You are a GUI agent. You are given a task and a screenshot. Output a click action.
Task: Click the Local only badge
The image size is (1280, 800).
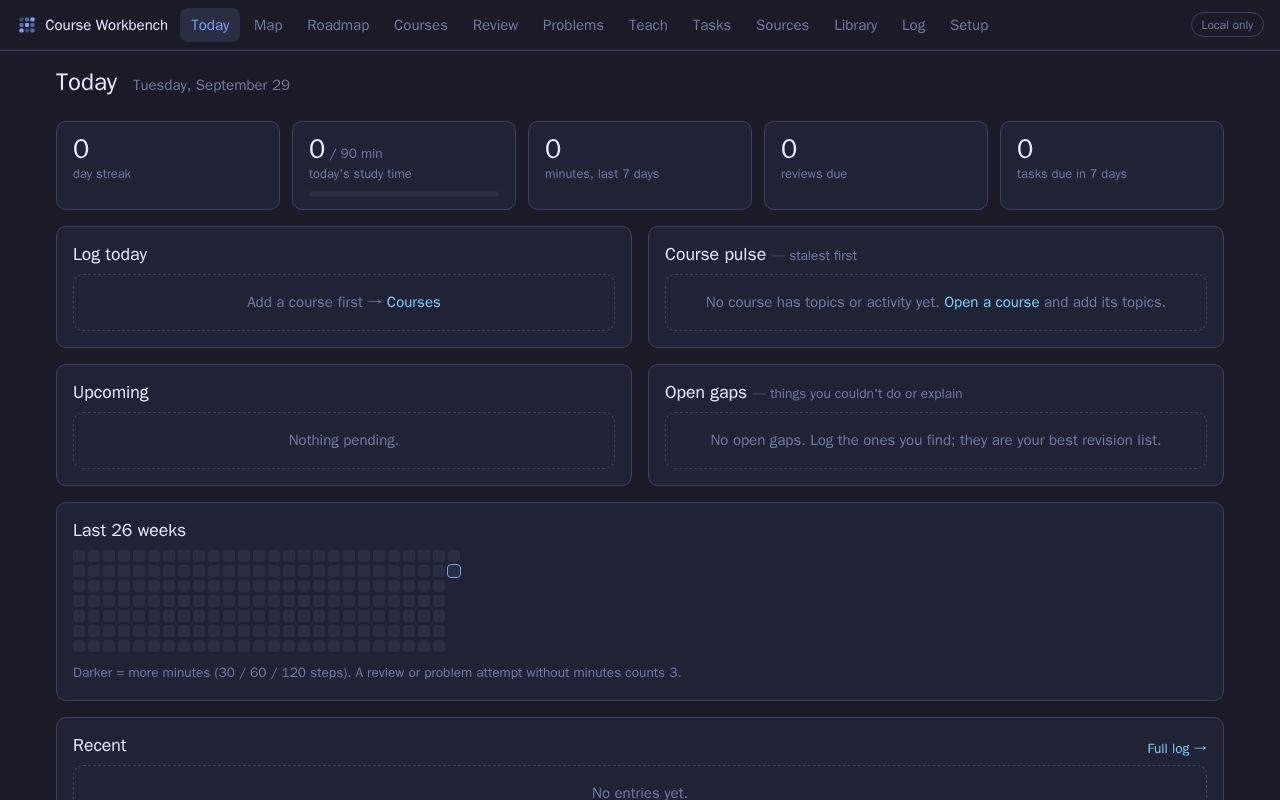click(1227, 25)
